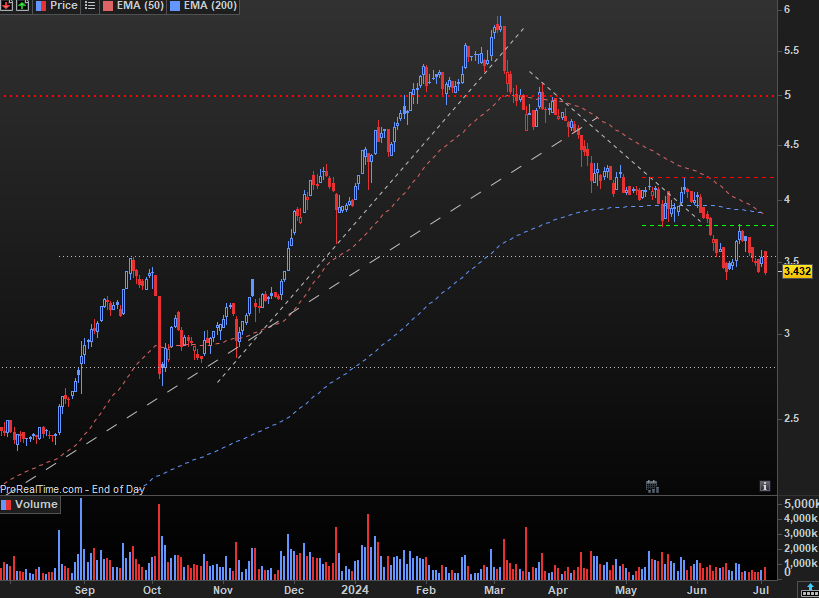Click the 6 price scale label
Screen dimensions: 819x598
pos(787,9)
